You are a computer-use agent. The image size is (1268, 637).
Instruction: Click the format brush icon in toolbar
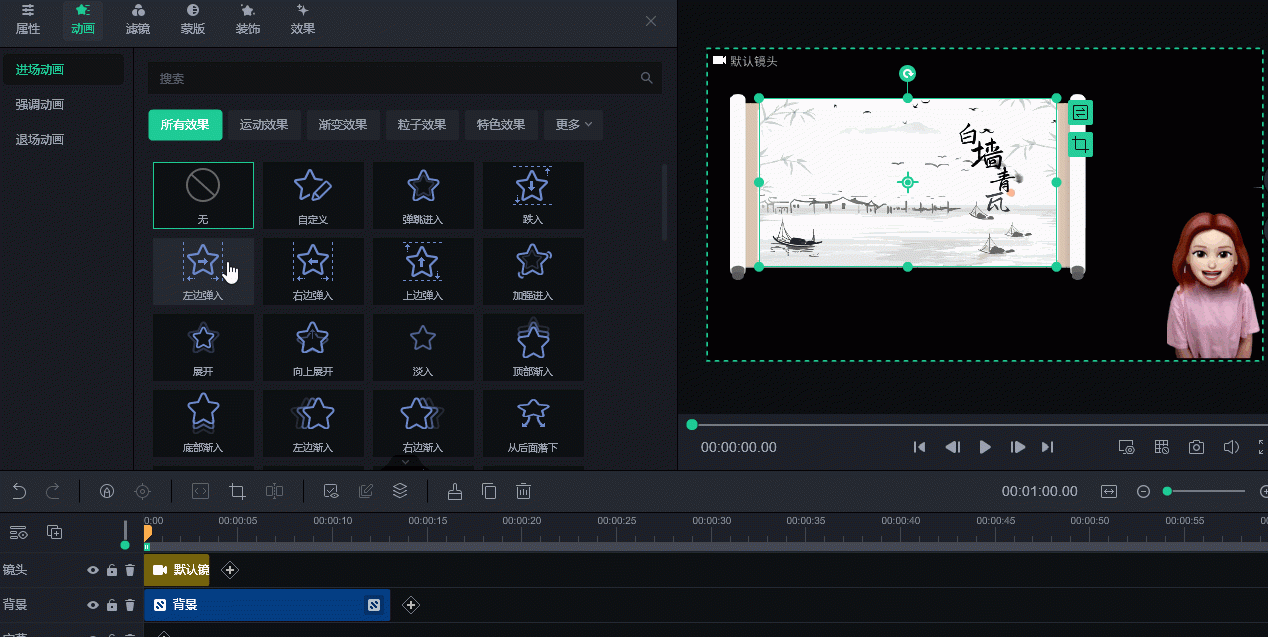455,491
